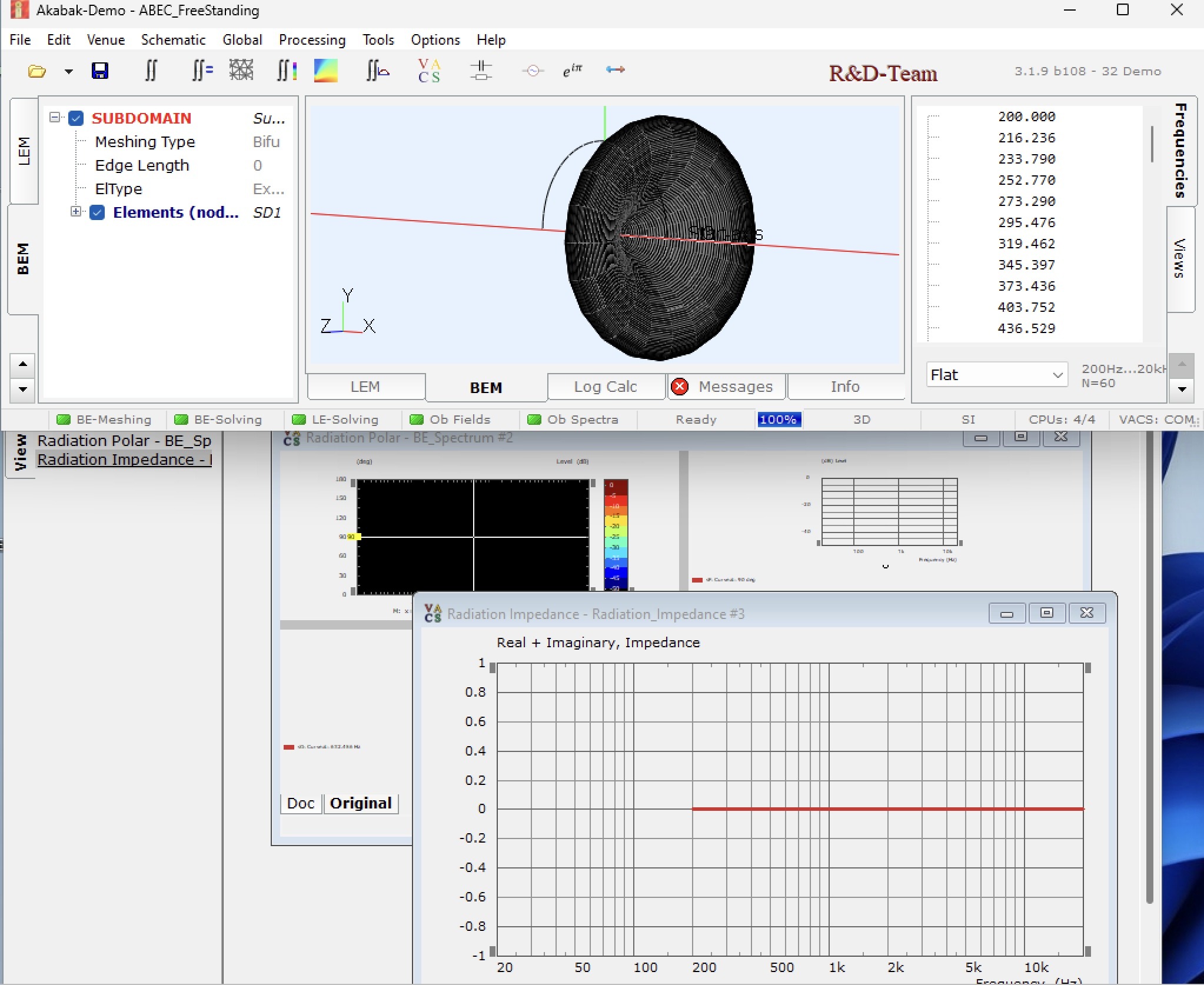Open the Frequencies vertical tab

coord(1181,151)
